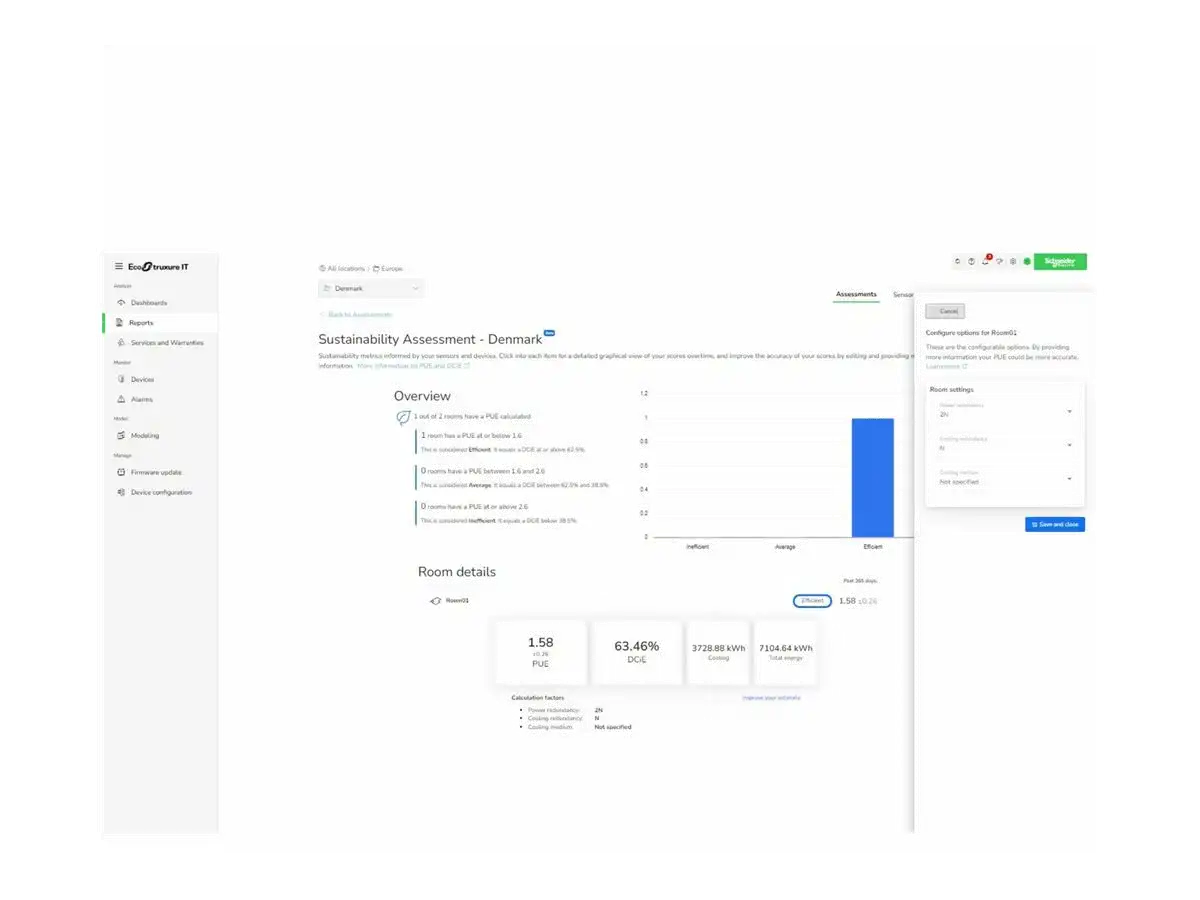Open Device configuration from sidebar

(x=160, y=492)
